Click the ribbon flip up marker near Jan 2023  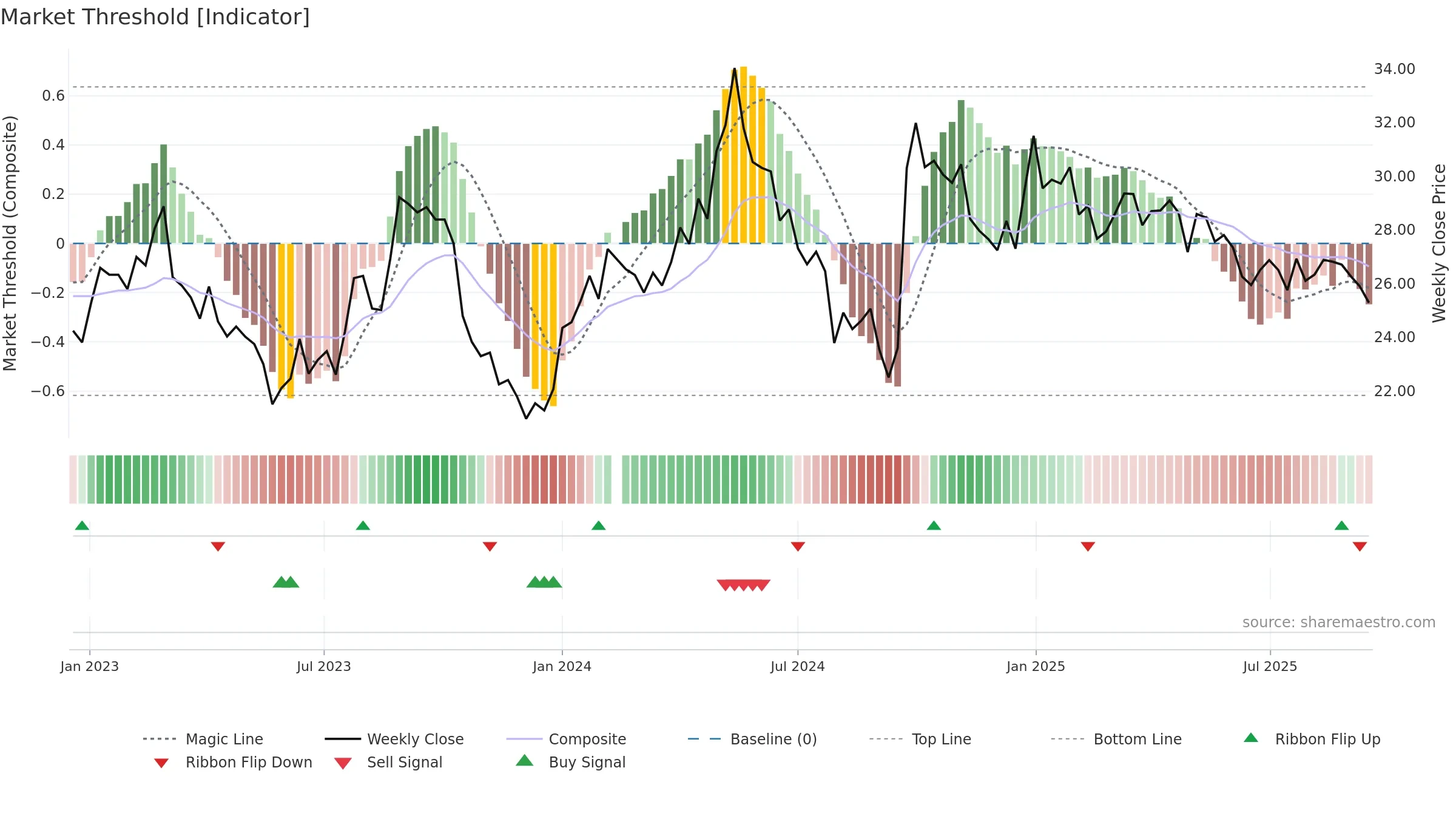[x=82, y=525]
